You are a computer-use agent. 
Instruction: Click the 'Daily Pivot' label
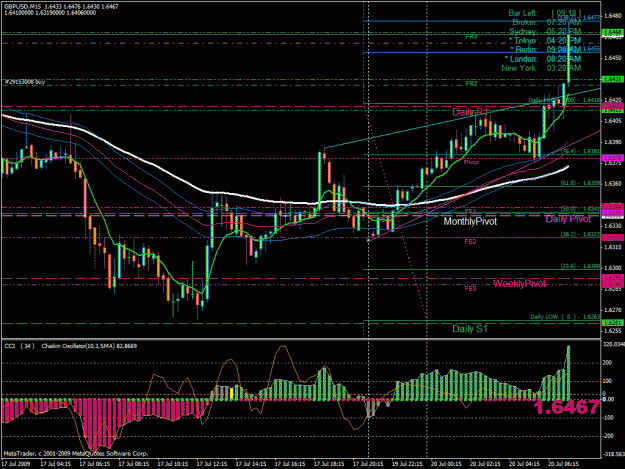568,219
